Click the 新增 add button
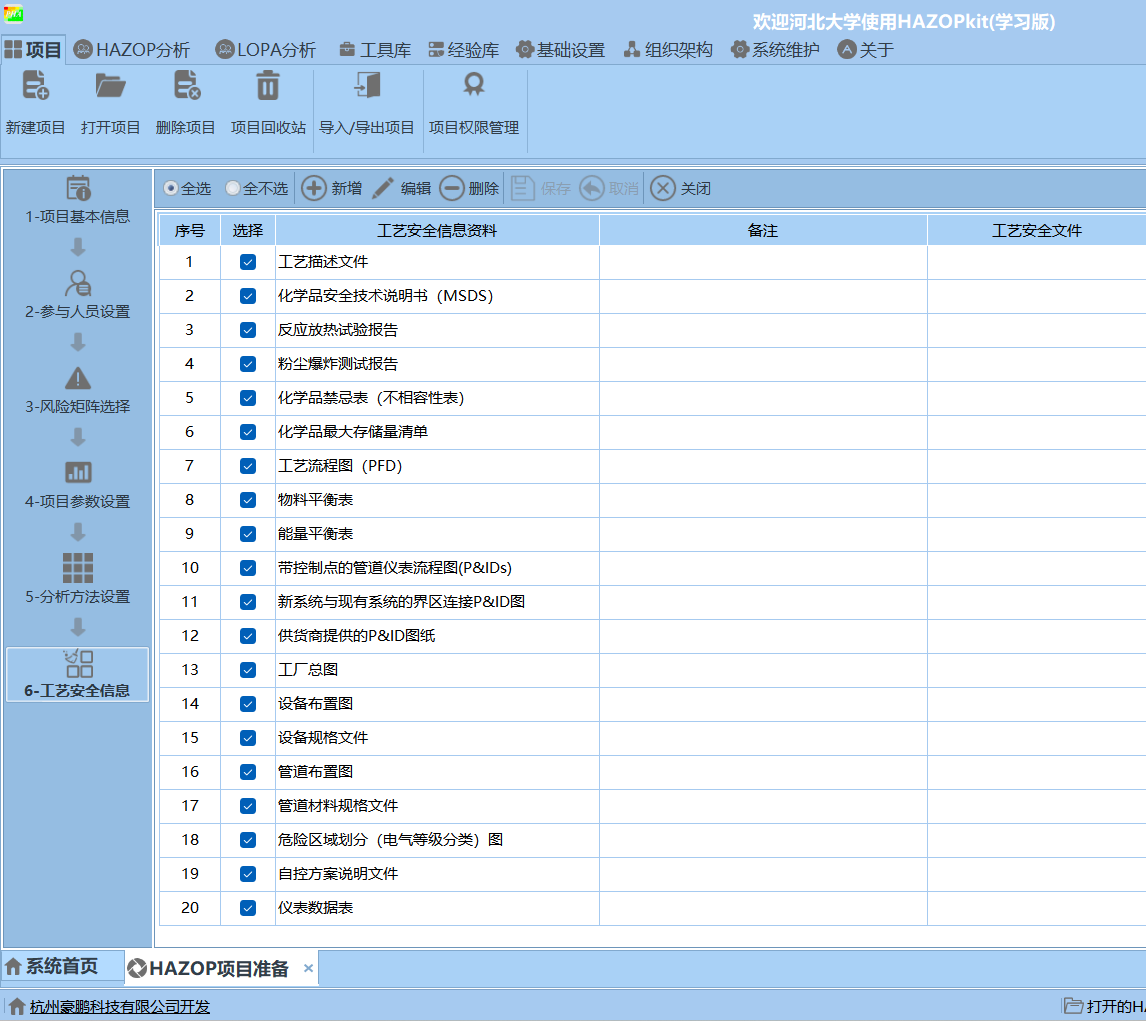1146x1021 pixels. click(x=332, y=189)
